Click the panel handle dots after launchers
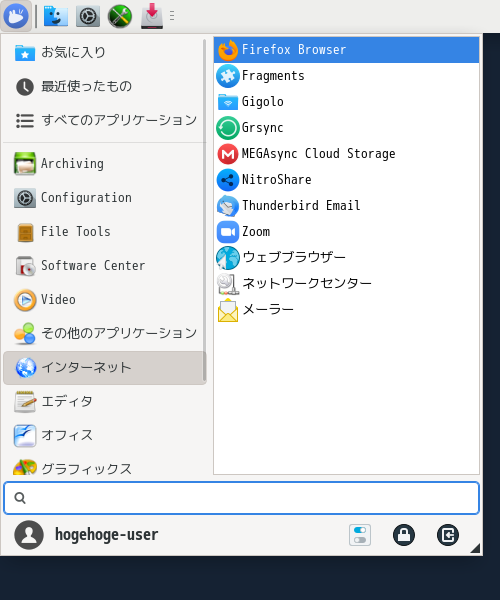This screenshot has width=500, height=600. coord(172,16)
